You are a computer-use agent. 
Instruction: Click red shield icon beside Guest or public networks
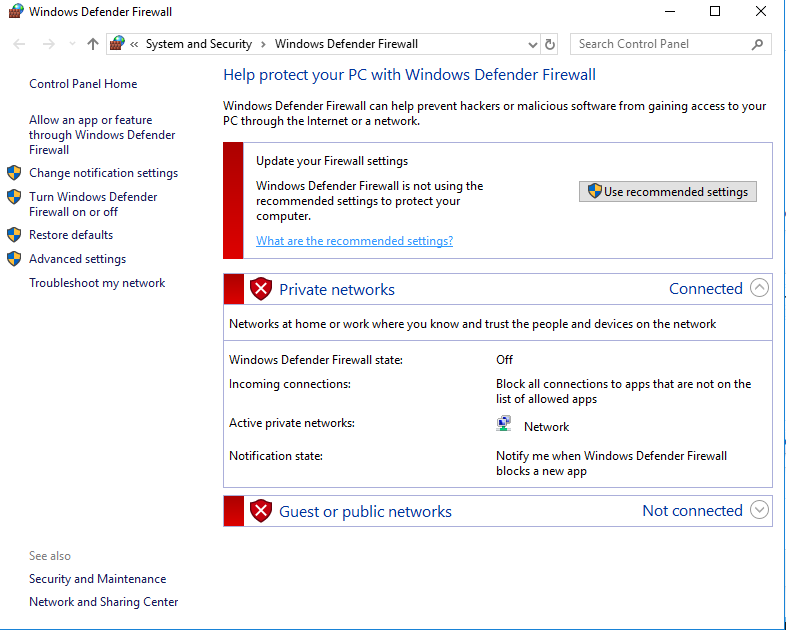pos(261,511)
